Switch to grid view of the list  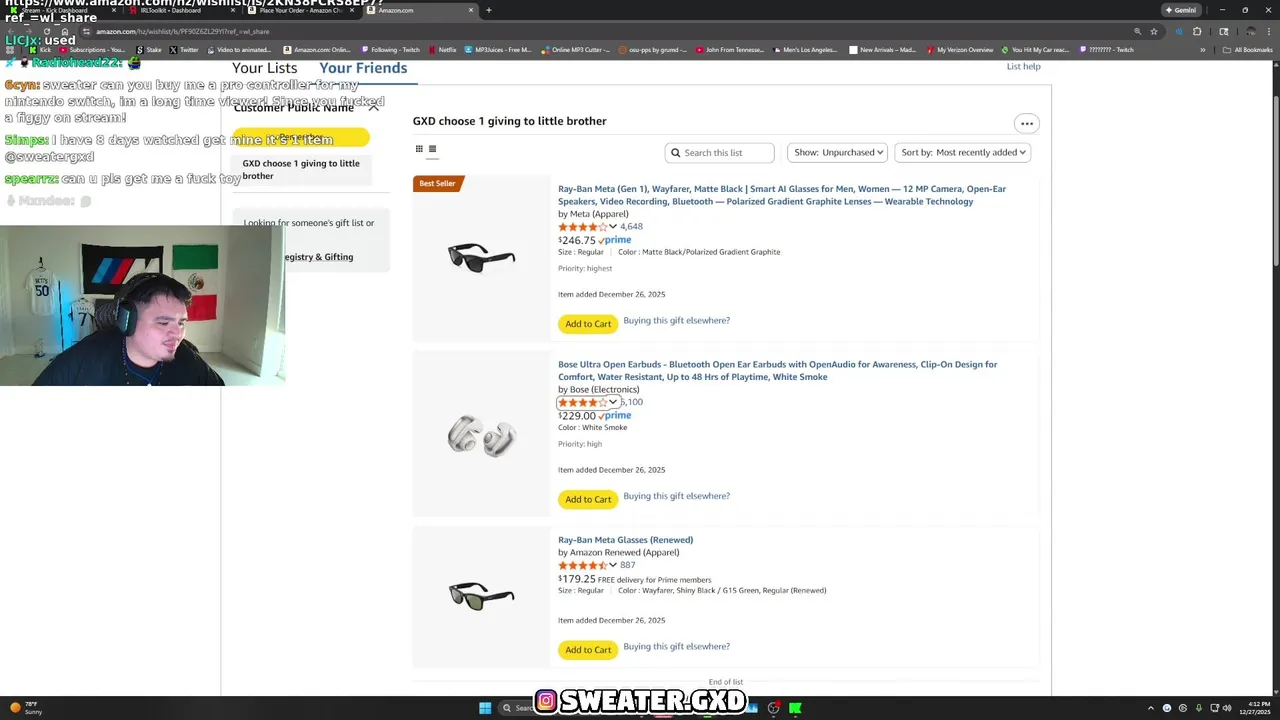click(x=419, y=149)
